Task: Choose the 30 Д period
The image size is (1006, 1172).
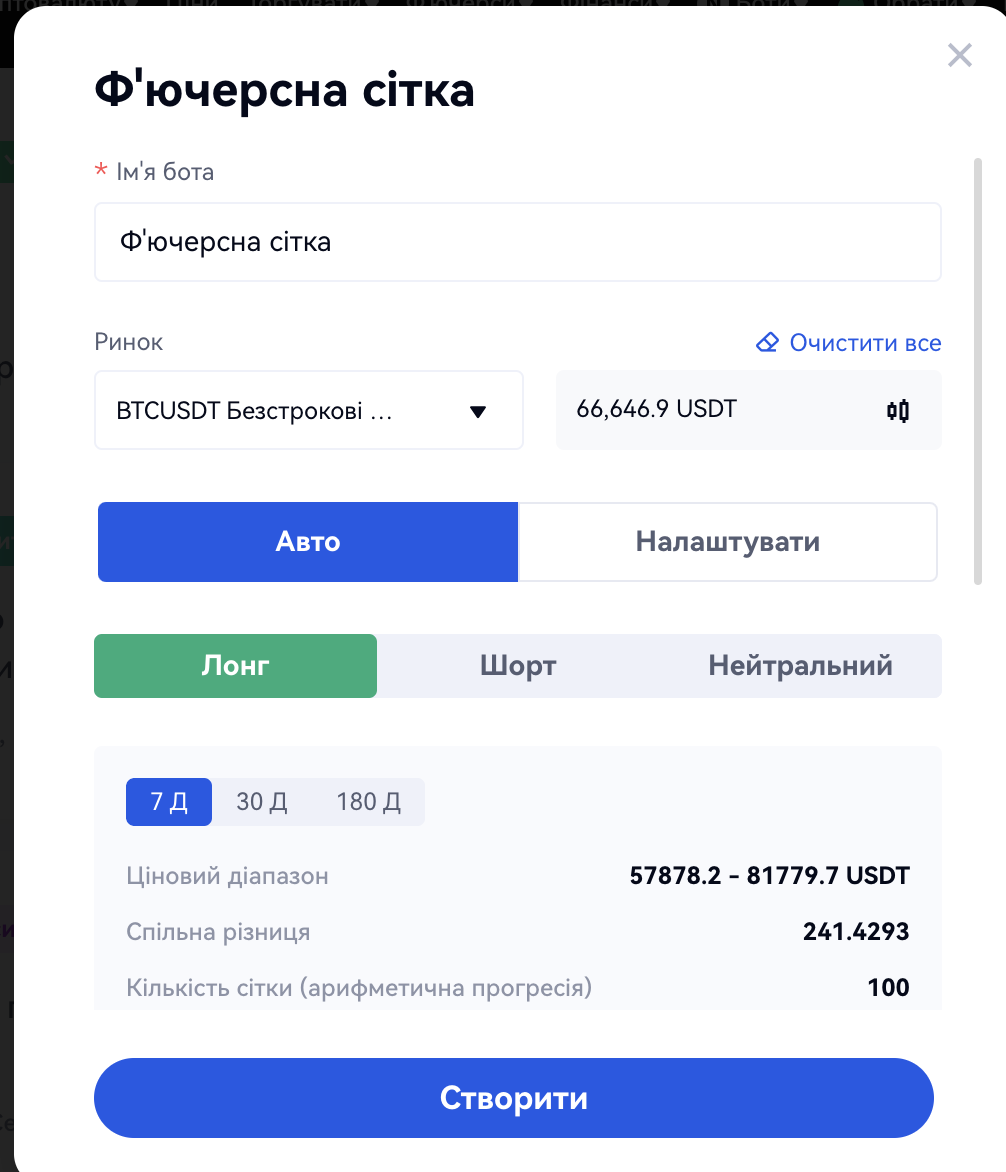Action: pos(262,802)
